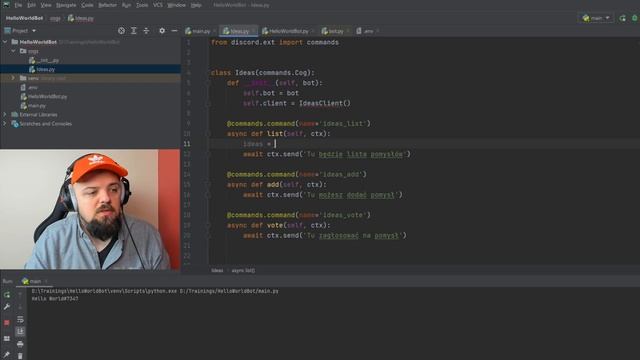The image size is (640, 360).
Task: Click the up stack trace arrow in Run panel
Action: click(x=20, y=295)
